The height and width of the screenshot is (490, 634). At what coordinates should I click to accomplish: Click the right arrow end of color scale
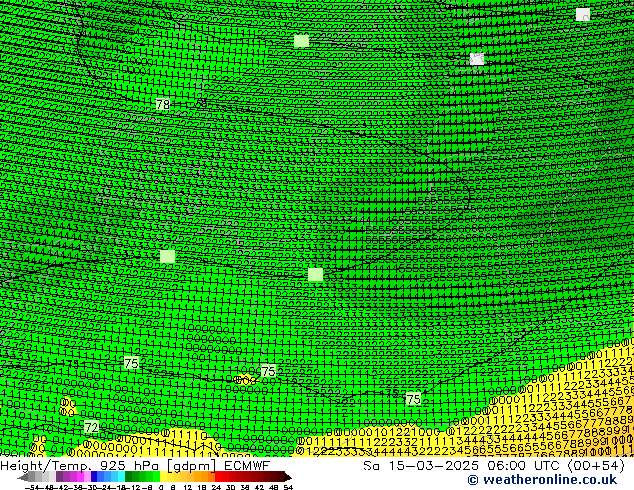(x=288, y=477)
